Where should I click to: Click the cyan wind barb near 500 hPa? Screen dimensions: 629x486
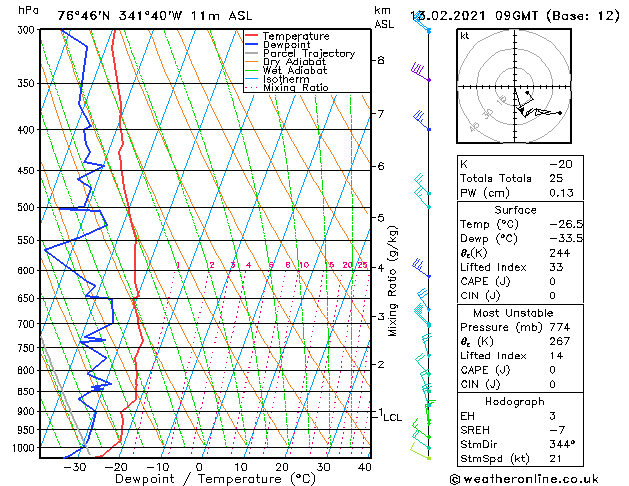pyautogui.click(x=422, y=197)
